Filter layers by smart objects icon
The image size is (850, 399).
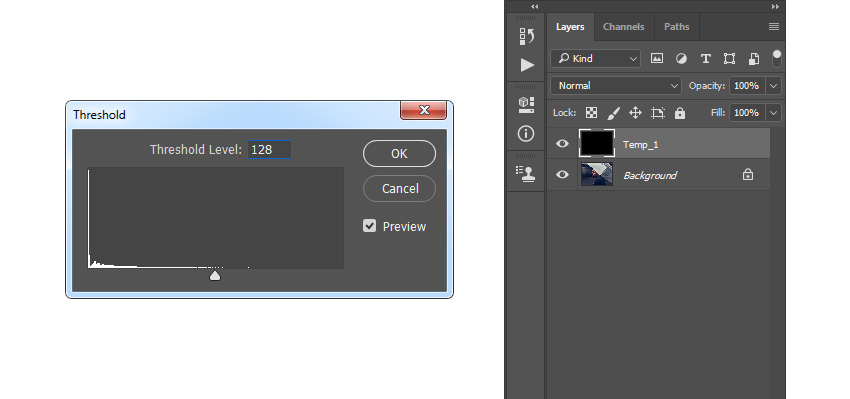point(754,59)
